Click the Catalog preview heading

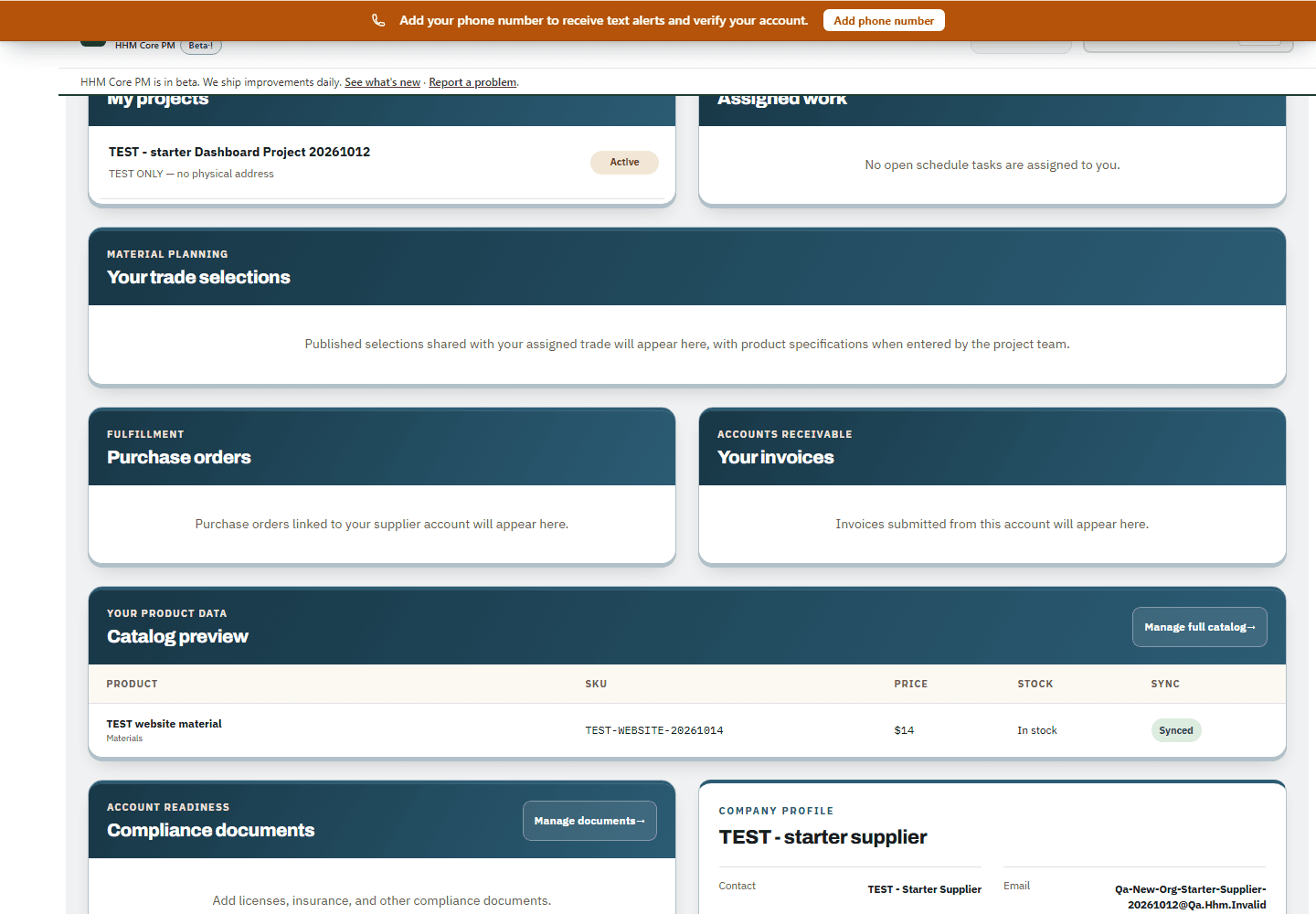click(x=177, y=636)
